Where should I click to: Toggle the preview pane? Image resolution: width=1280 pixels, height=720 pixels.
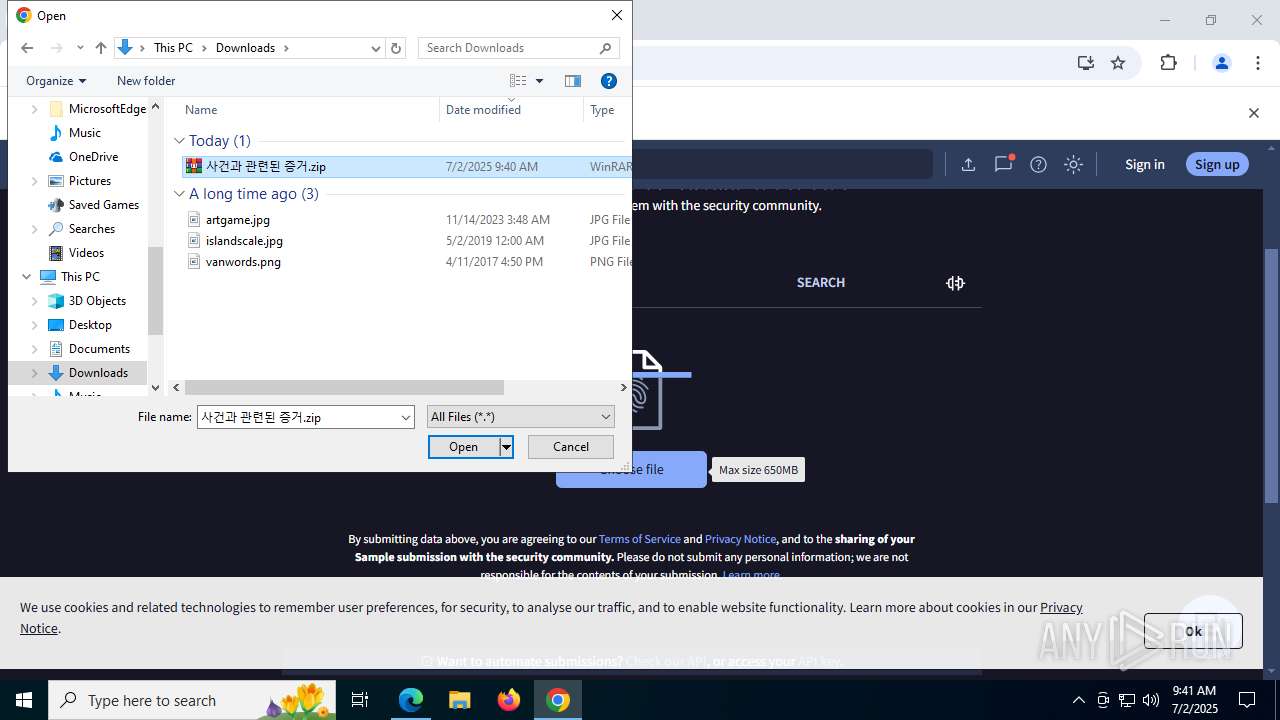[x=573, y=81]
